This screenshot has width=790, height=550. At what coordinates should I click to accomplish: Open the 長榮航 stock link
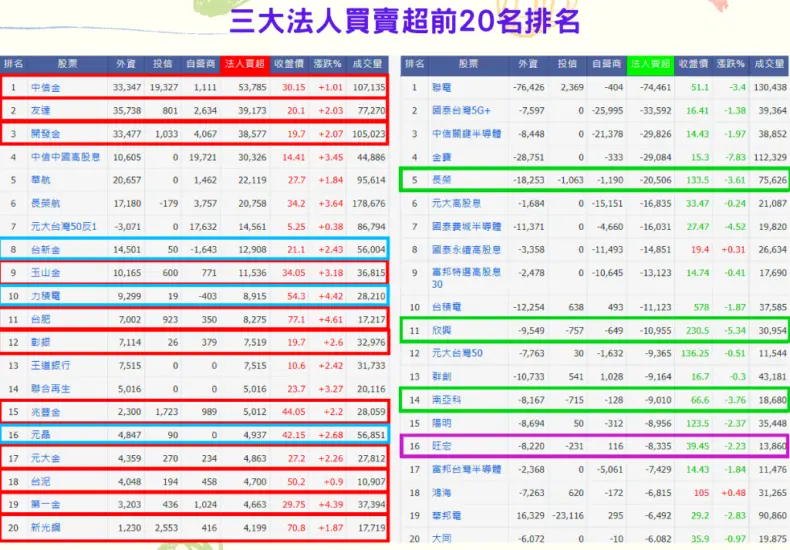(45, 203)
